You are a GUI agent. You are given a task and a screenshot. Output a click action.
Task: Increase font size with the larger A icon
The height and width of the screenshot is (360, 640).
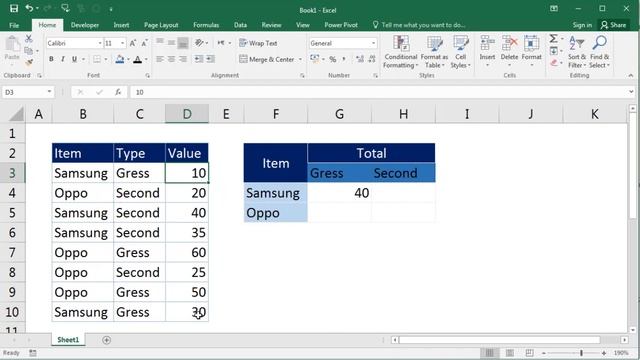coord(133,43)
